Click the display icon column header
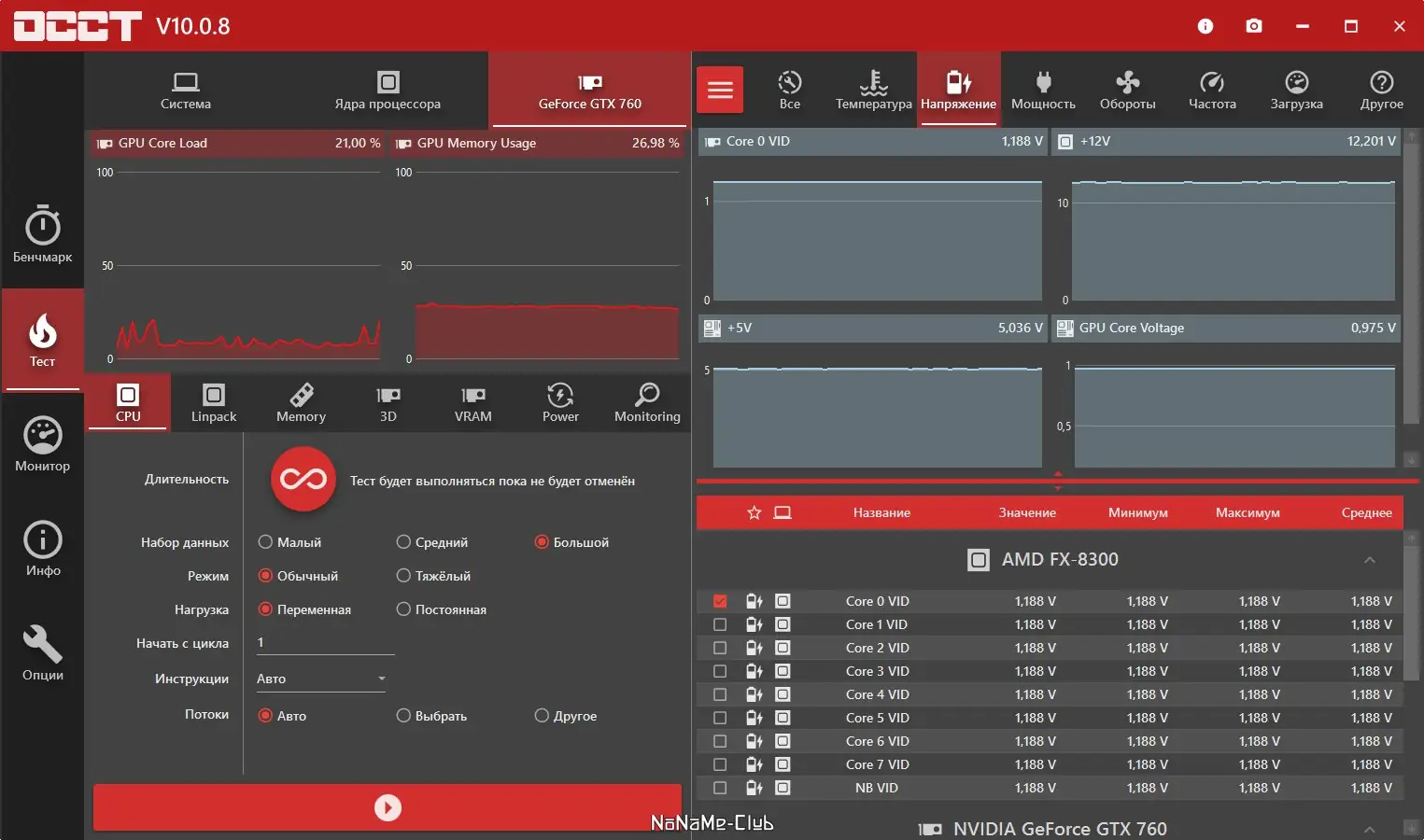 [x=782, y=512]
